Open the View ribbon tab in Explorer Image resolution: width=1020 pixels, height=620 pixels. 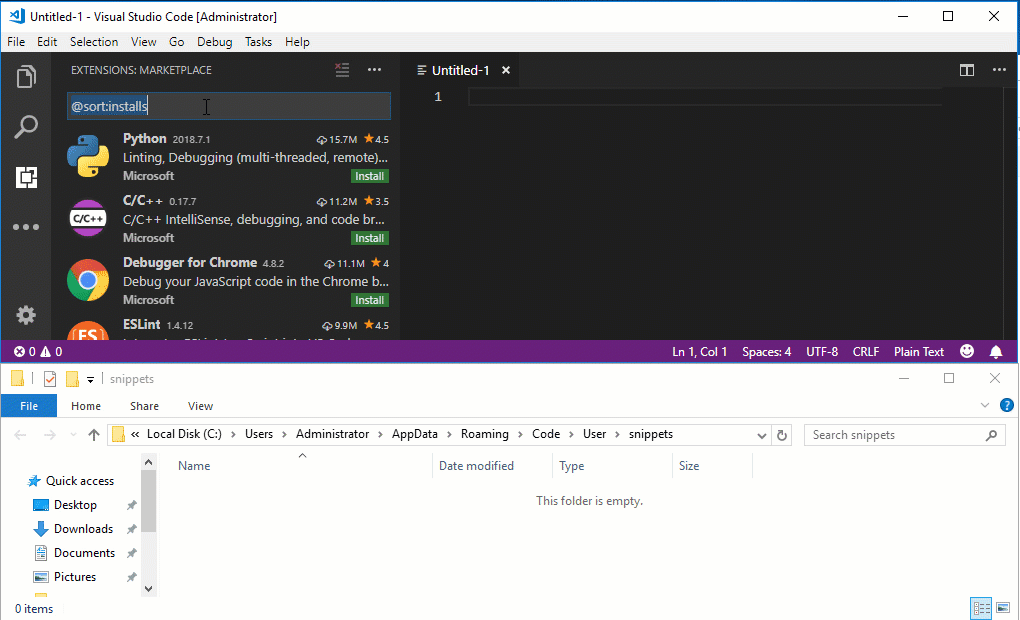[200, 406]
